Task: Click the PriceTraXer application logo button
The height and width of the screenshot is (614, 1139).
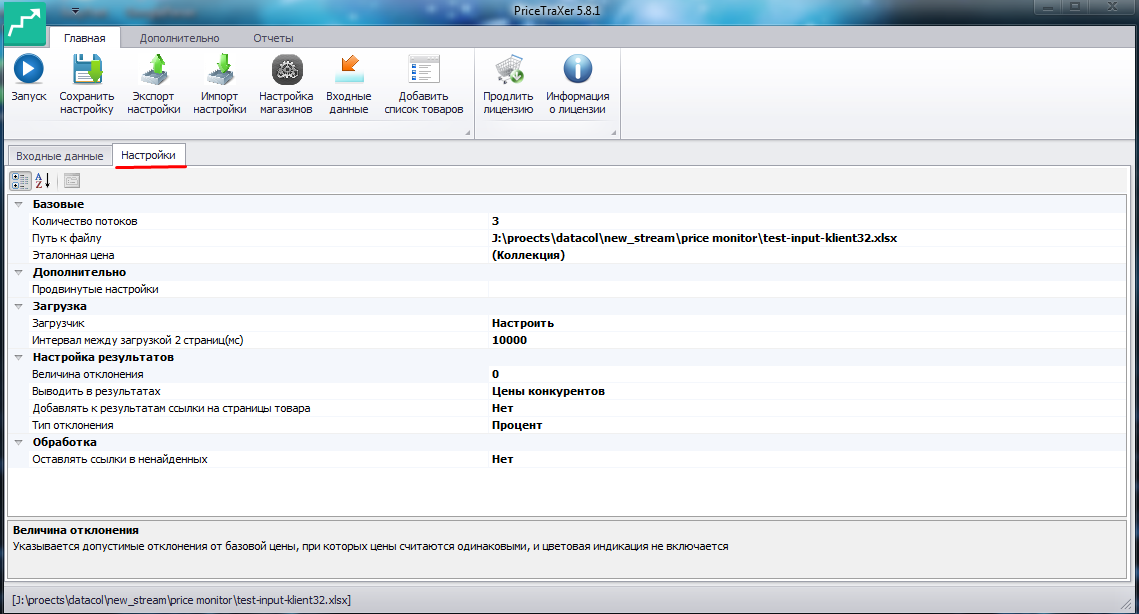Action: (x=24, y=23)
